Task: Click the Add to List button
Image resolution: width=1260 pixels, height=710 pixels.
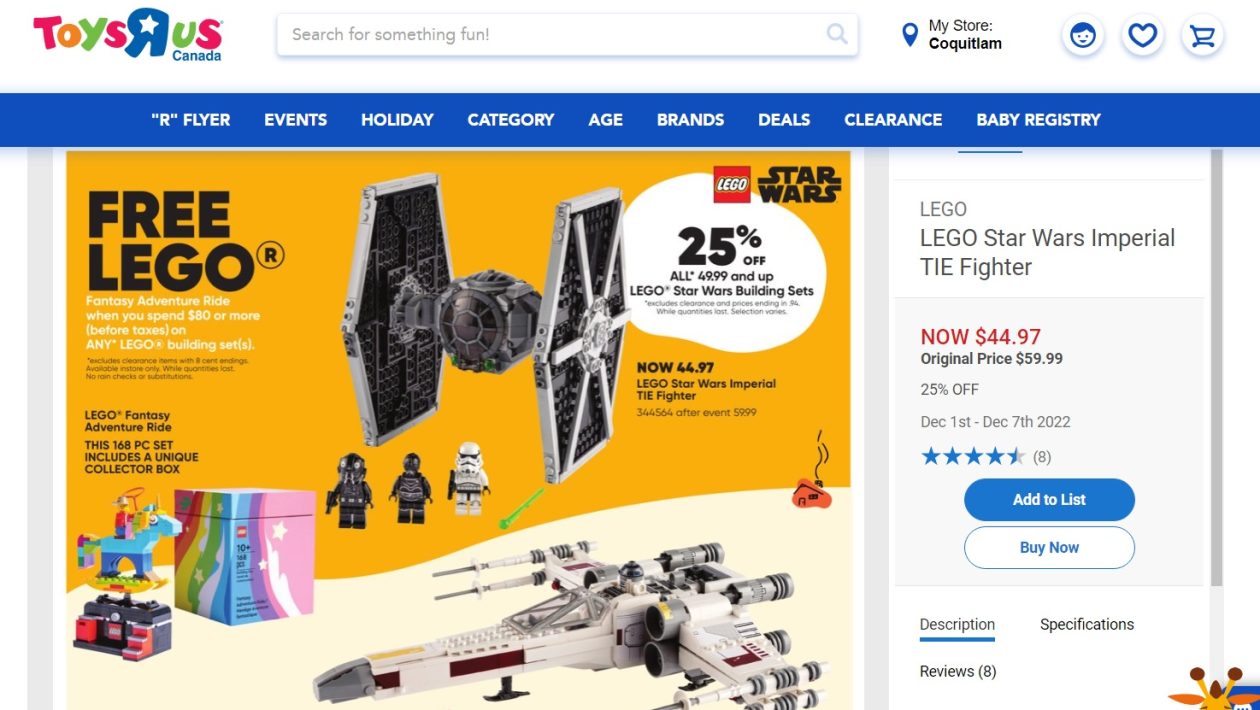Action: point(1048,499)
